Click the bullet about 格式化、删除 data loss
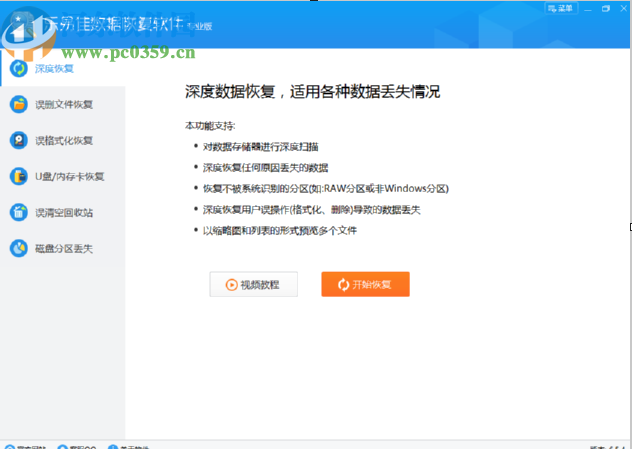632x449 pixels. (312, 210)
